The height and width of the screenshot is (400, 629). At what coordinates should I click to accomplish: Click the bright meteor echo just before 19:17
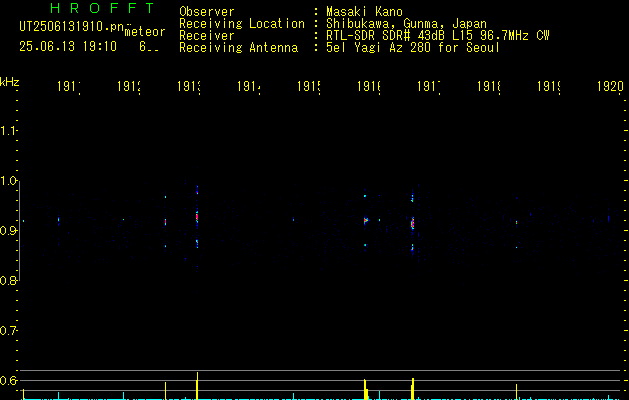point(412,223)
